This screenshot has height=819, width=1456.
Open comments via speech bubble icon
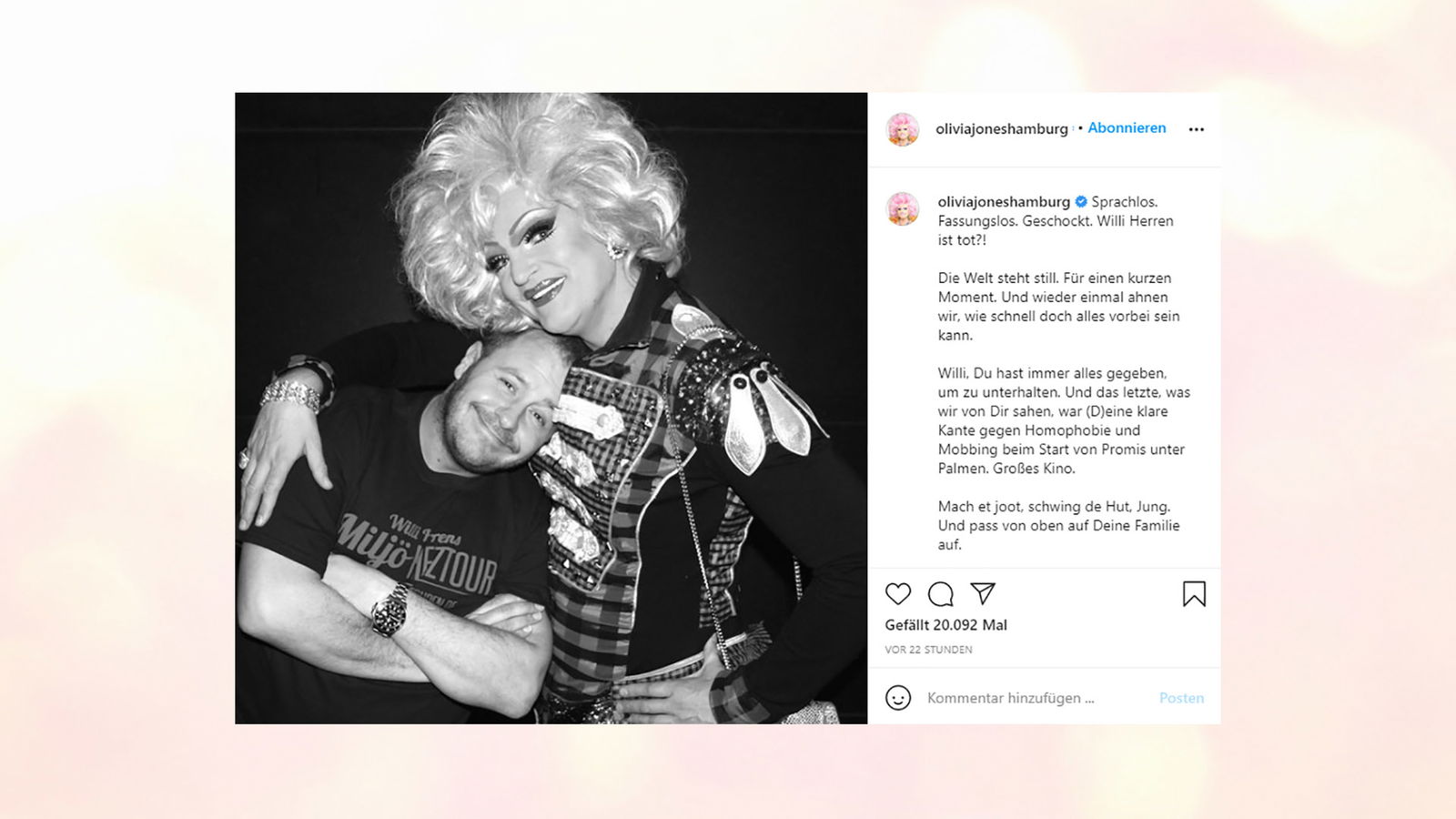click(x=940, y=594)
